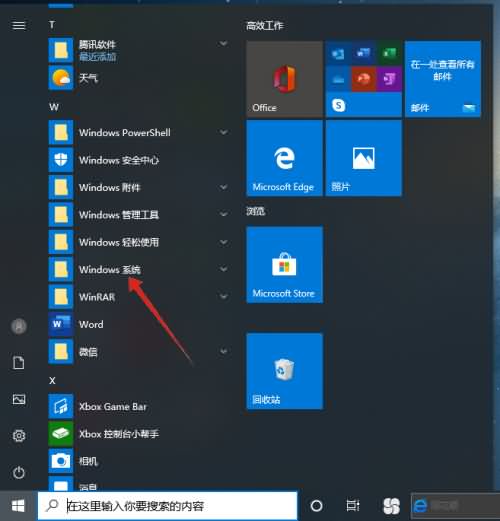Open Xbox 控制台小帮手 icon

click(61, 434)
